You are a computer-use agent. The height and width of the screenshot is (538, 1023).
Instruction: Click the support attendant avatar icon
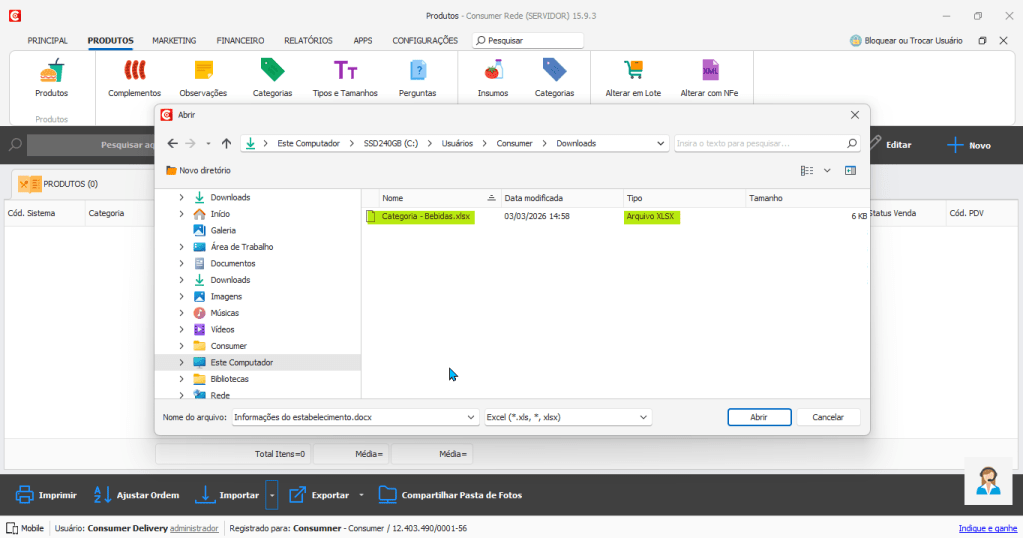(989, 481)
